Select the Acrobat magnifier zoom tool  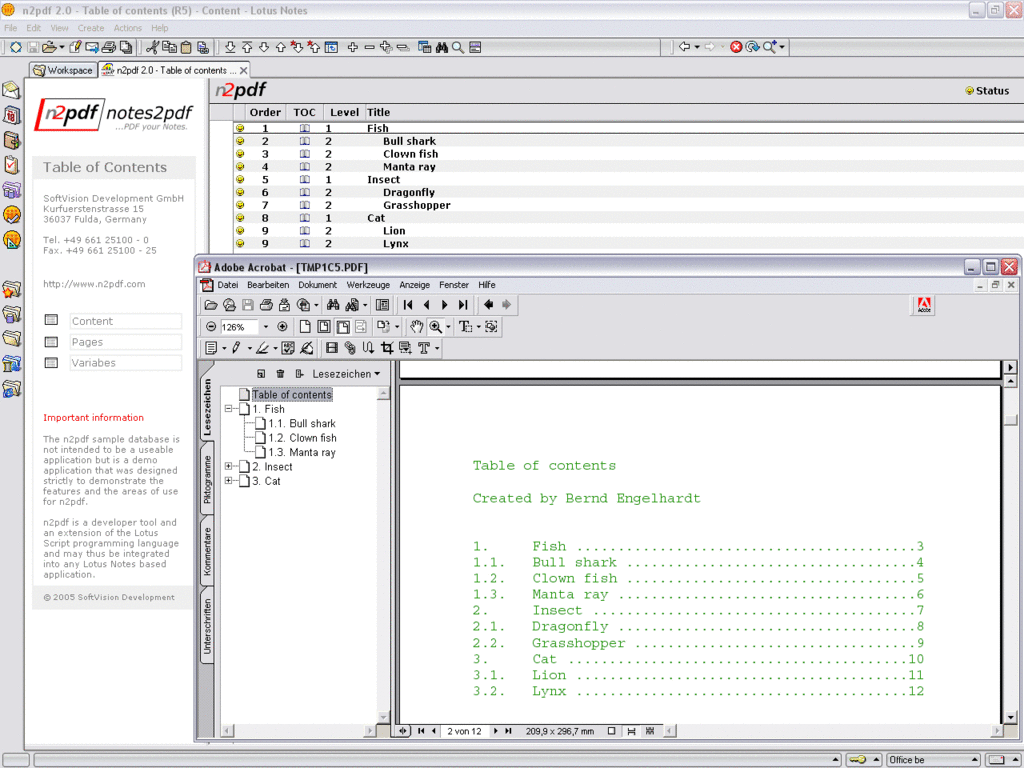435,327
